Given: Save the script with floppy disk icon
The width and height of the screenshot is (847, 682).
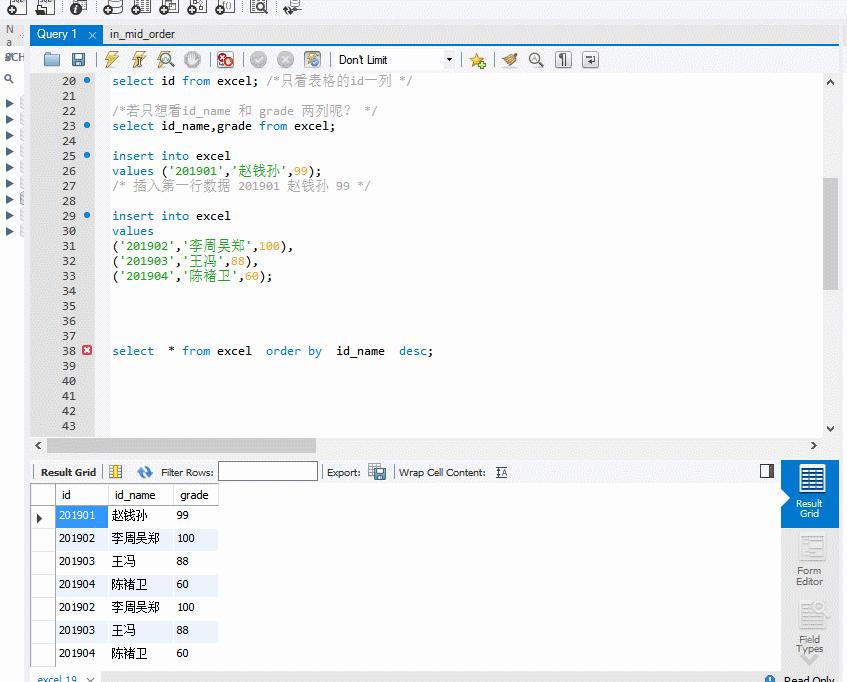Looking at the screenshot, I should 78,59.
